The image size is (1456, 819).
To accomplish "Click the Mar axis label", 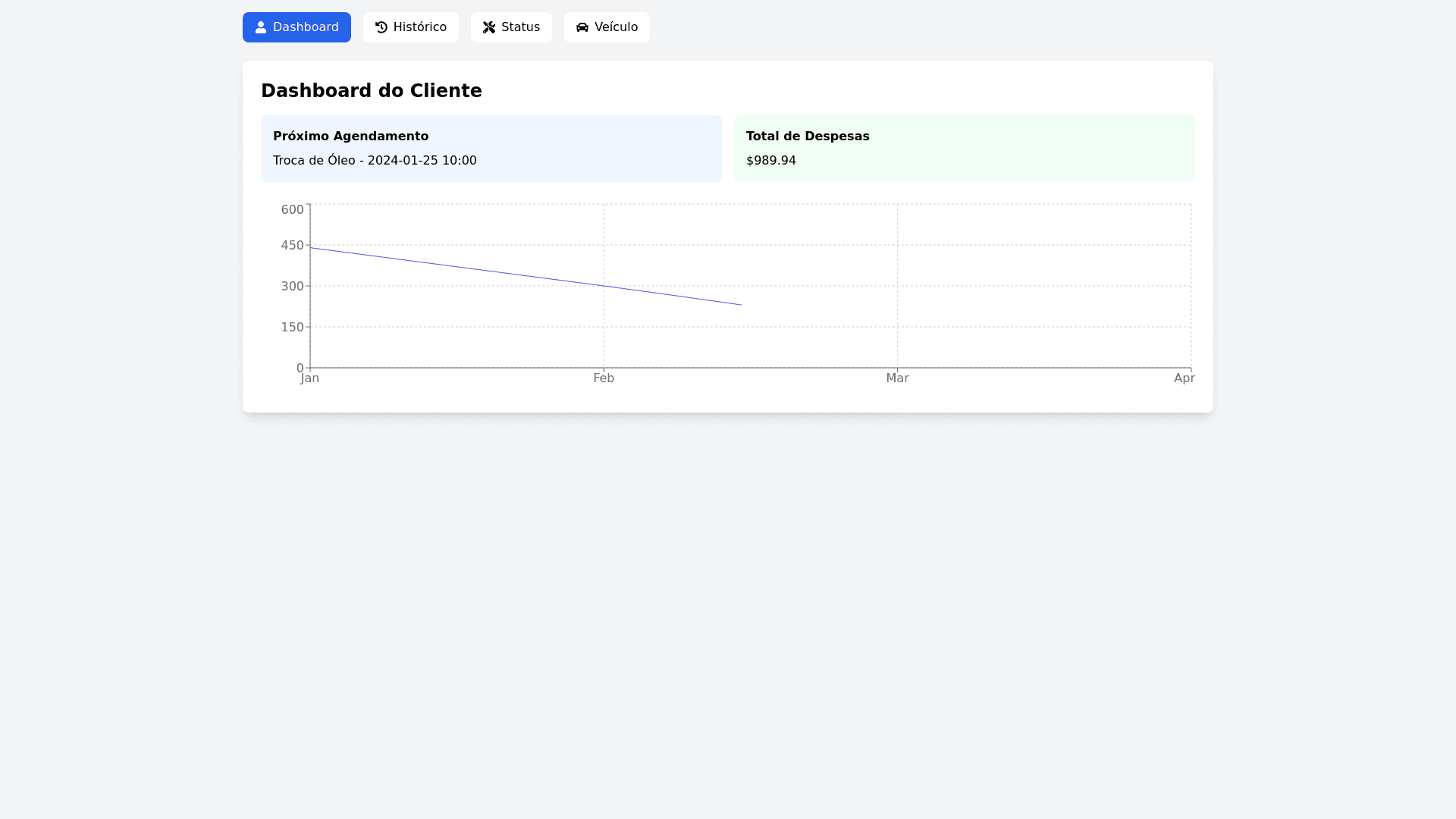I will [x=897, y=378].
